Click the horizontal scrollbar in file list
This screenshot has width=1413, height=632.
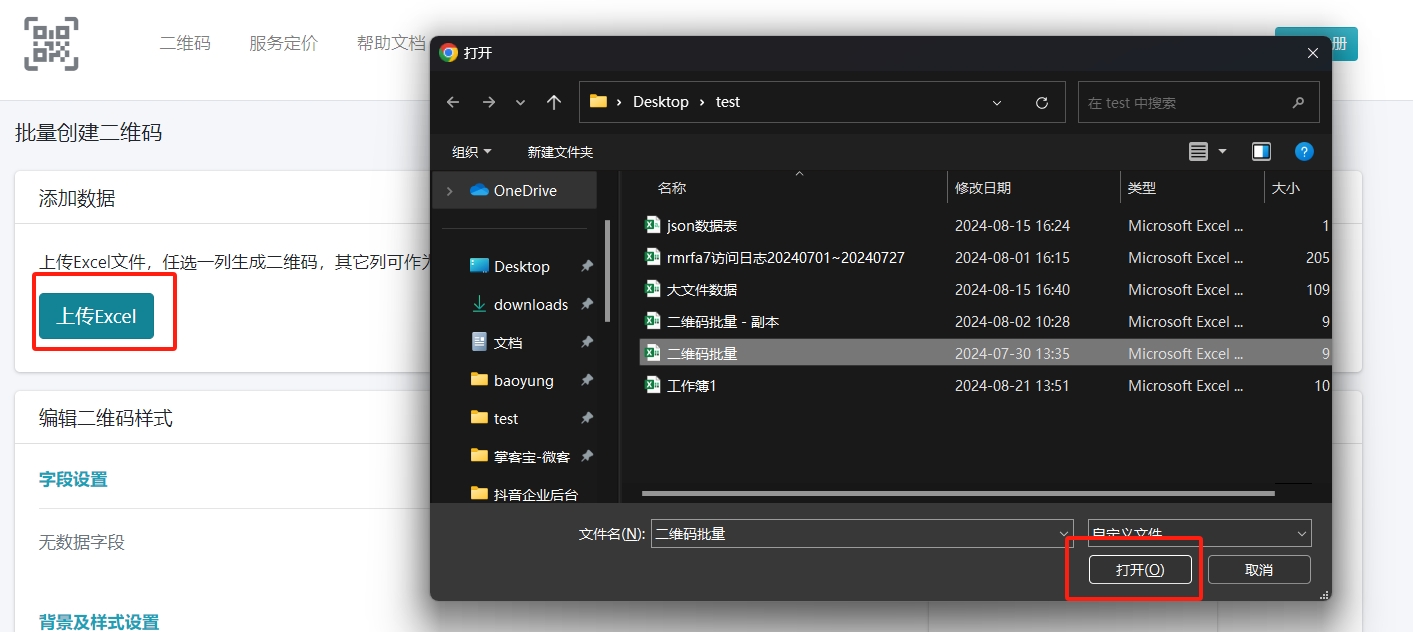[x=957, y=493]
